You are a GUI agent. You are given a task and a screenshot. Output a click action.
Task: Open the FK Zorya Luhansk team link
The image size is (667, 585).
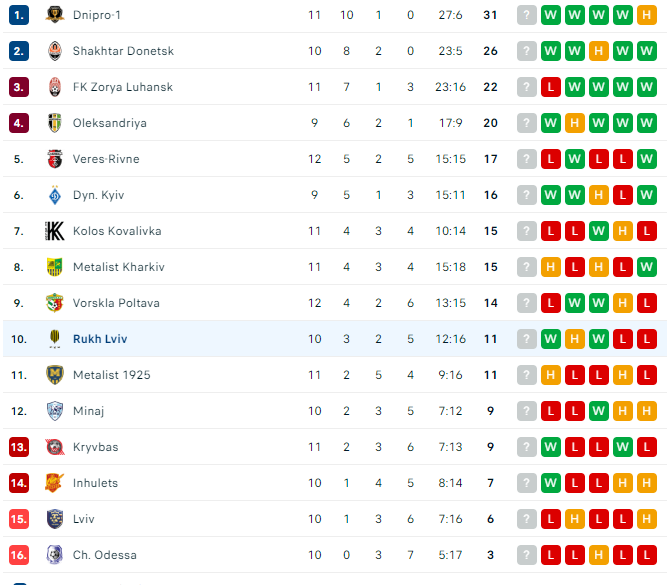click(x=123, y=87)
